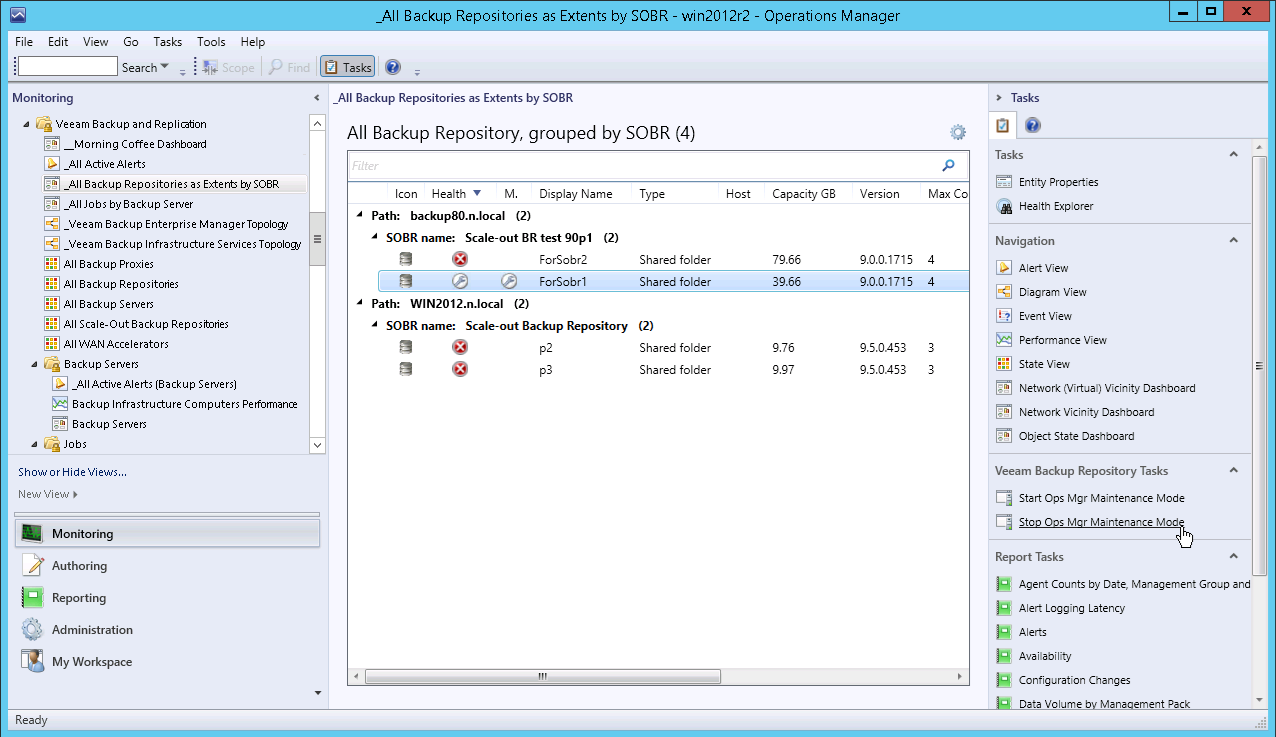Toggle the Tasks pane toolbar button
The height and width of the screenshot is (737, 1276).
[347, 67]
